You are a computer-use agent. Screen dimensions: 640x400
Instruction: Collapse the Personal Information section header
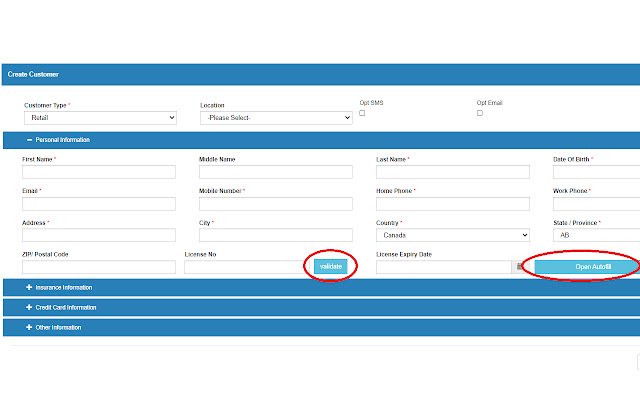click(x=321, y=140)
